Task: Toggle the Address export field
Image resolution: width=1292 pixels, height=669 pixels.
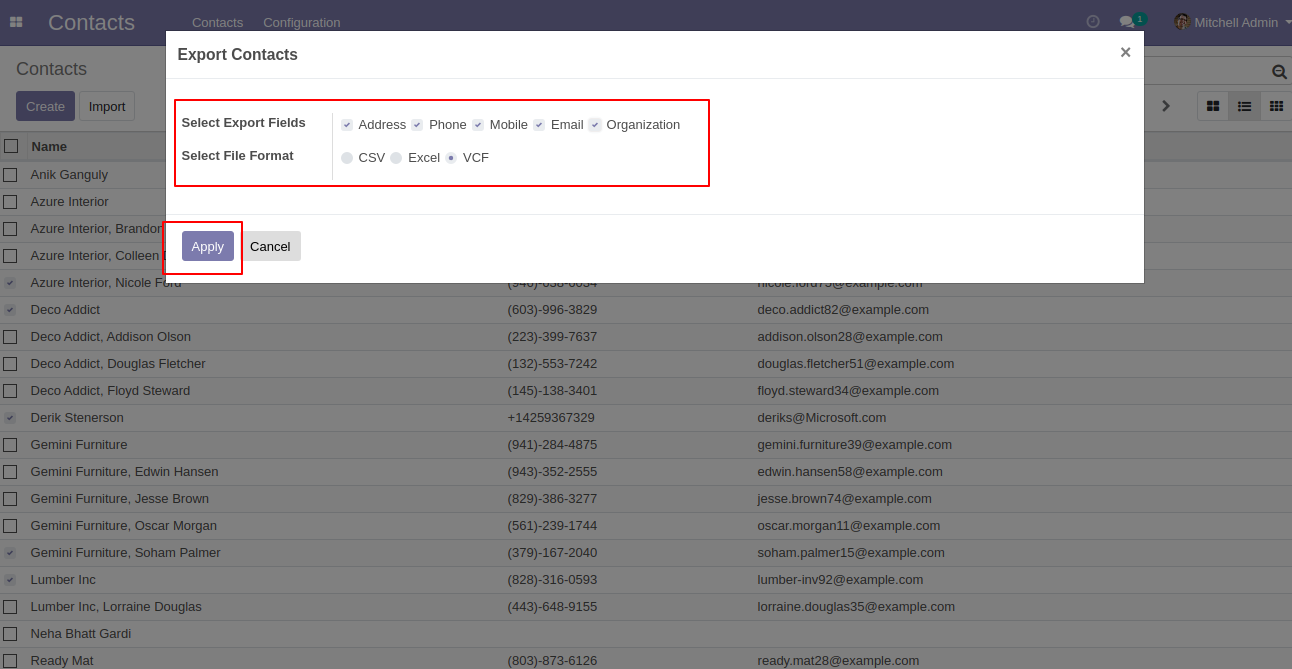Action: click(x=347, y=125)
